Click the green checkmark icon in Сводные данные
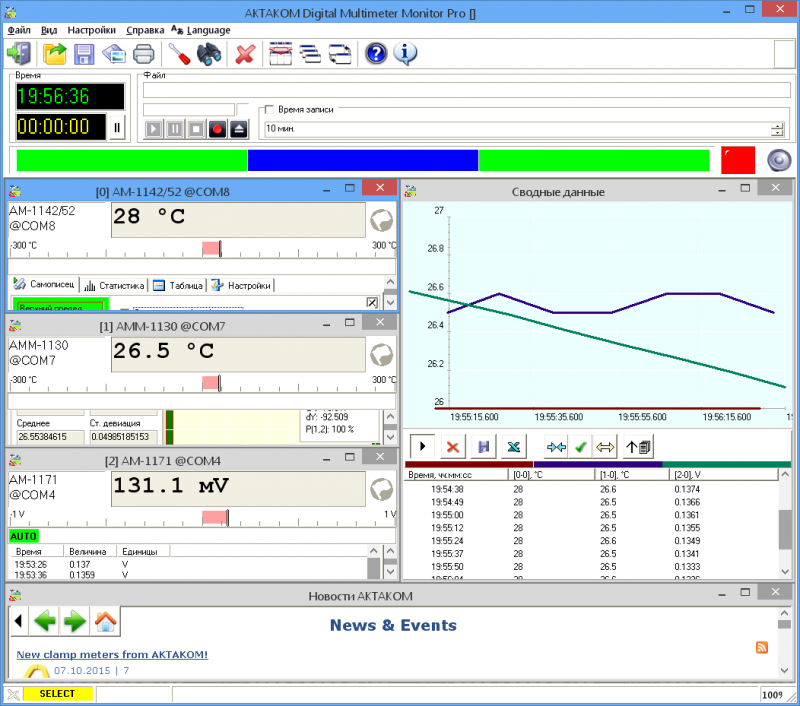The image size is (800, 706). click(581, 447)
